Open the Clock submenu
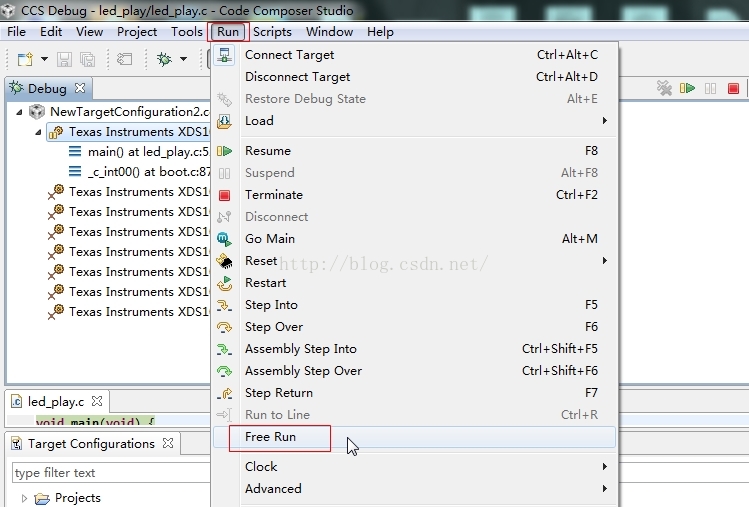Viewport: 749px width, 507px height. coord(415,467)
